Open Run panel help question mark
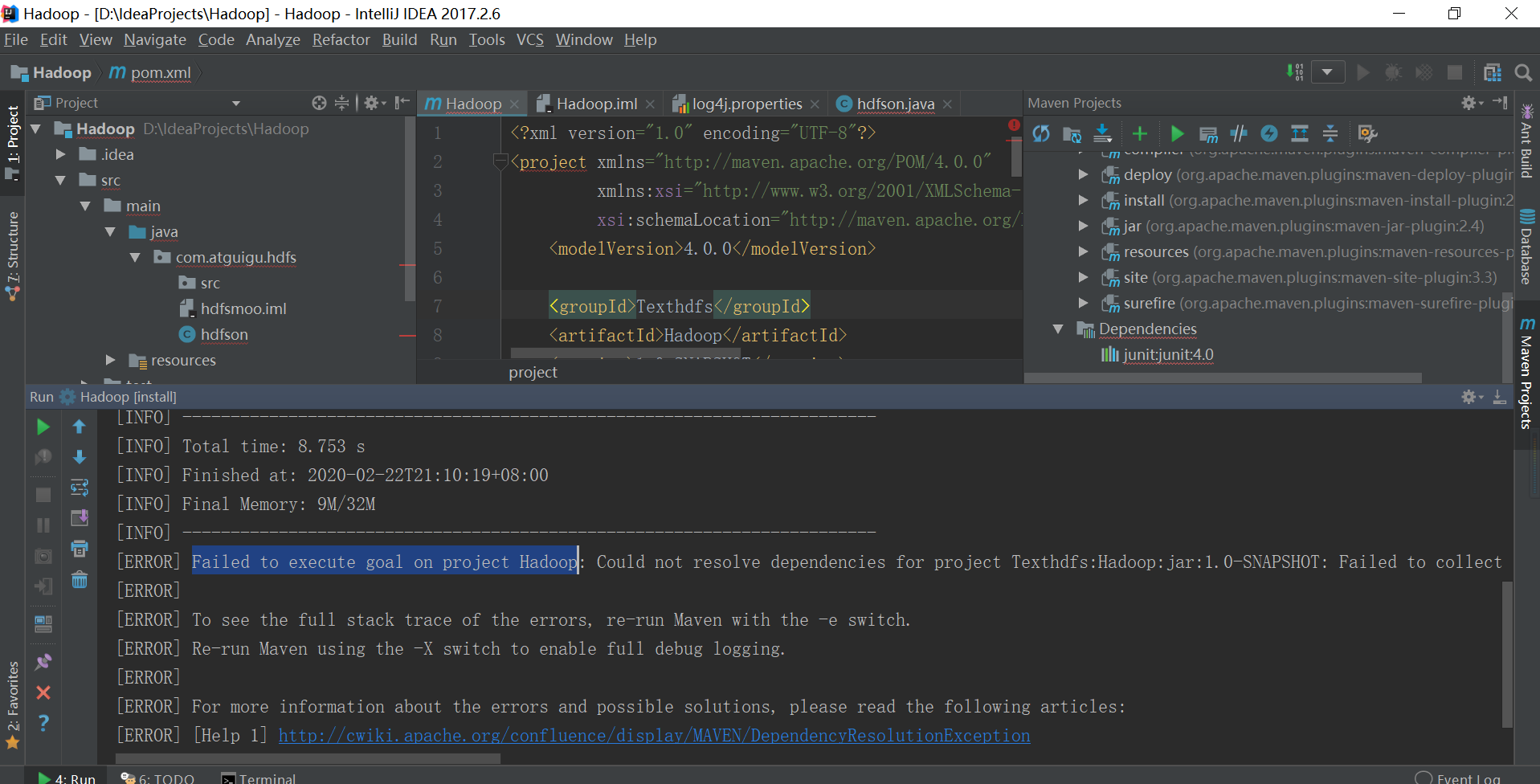The width and height of the screenshot is (1540, 784). (x=43, y=723)
